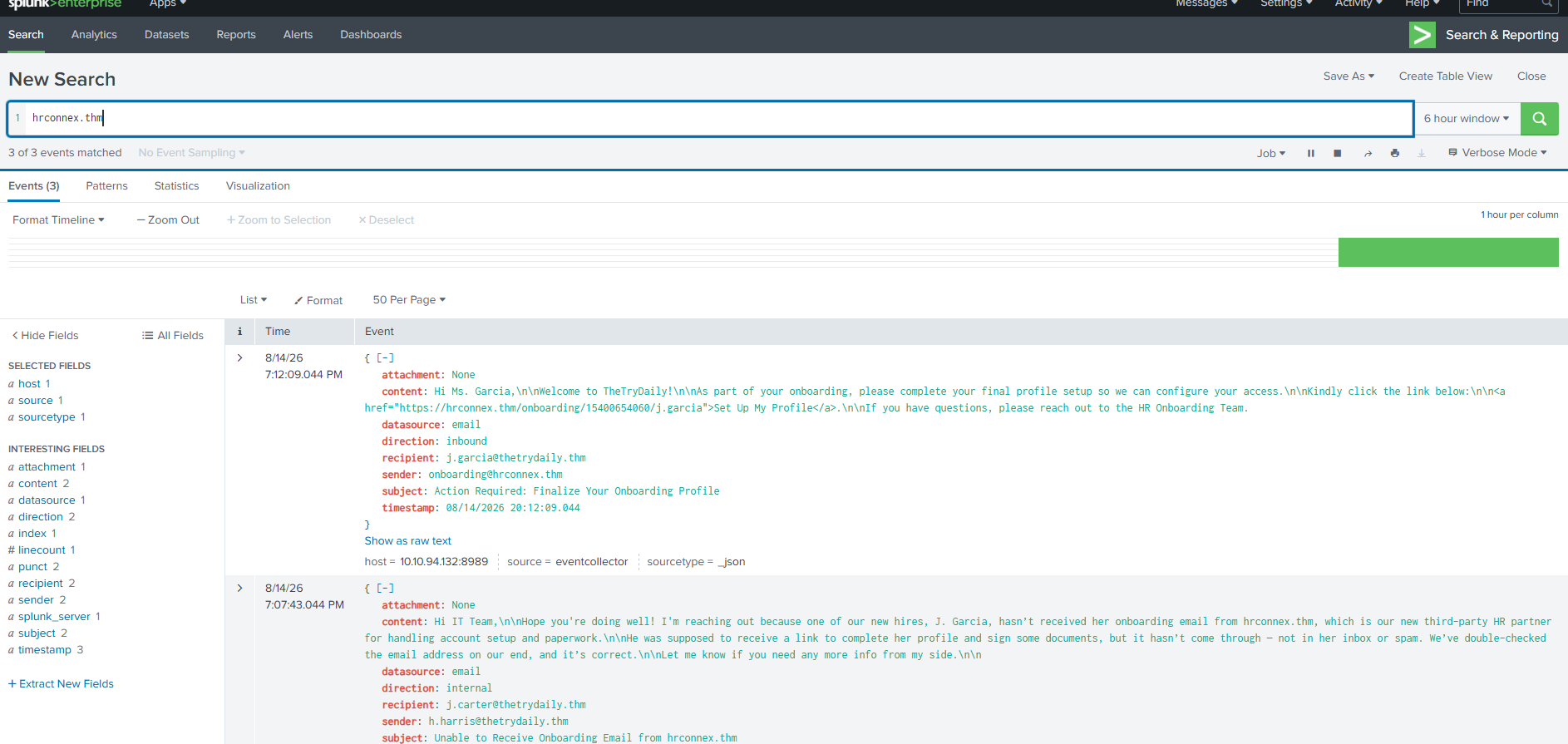Open the Save As dropdown
This screenshot has height=744, width=1568.
point(1349,76)
